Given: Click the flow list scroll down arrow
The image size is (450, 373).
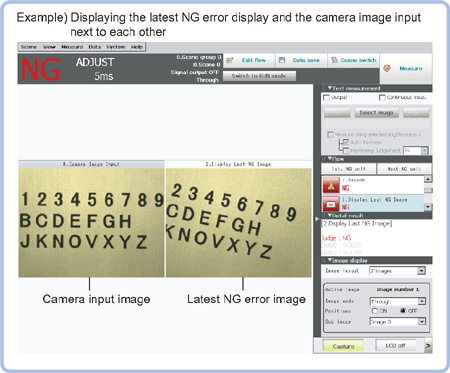Looking at the screenshot, I should tap(428, 207).
